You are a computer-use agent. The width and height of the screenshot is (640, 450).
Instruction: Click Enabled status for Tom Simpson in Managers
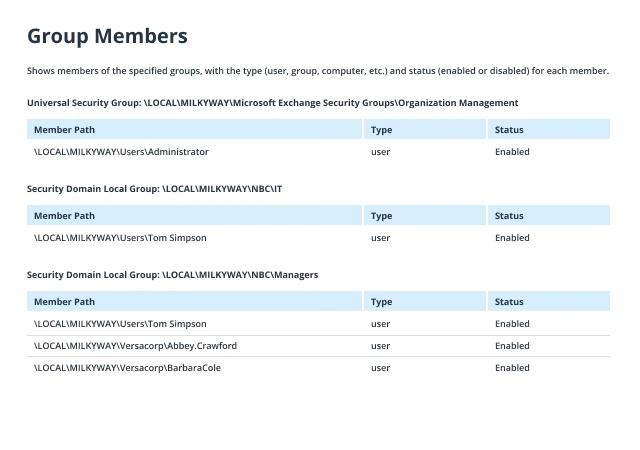(x=512, y=324)
